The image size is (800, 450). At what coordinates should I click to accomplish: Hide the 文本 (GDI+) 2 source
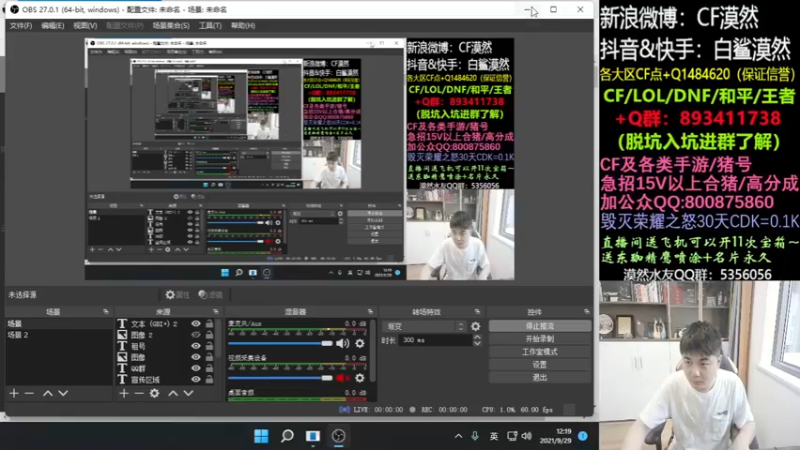point(196,323)
